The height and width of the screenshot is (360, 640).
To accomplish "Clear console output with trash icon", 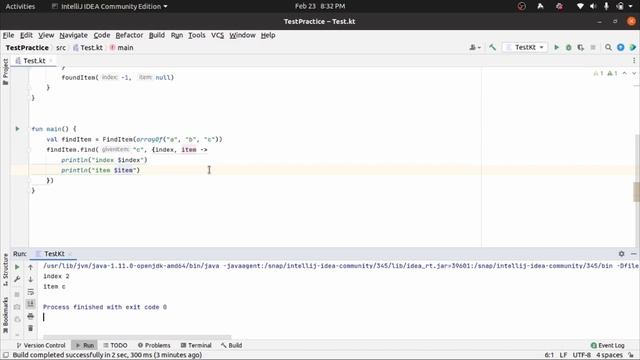I will tap(31, 328).
